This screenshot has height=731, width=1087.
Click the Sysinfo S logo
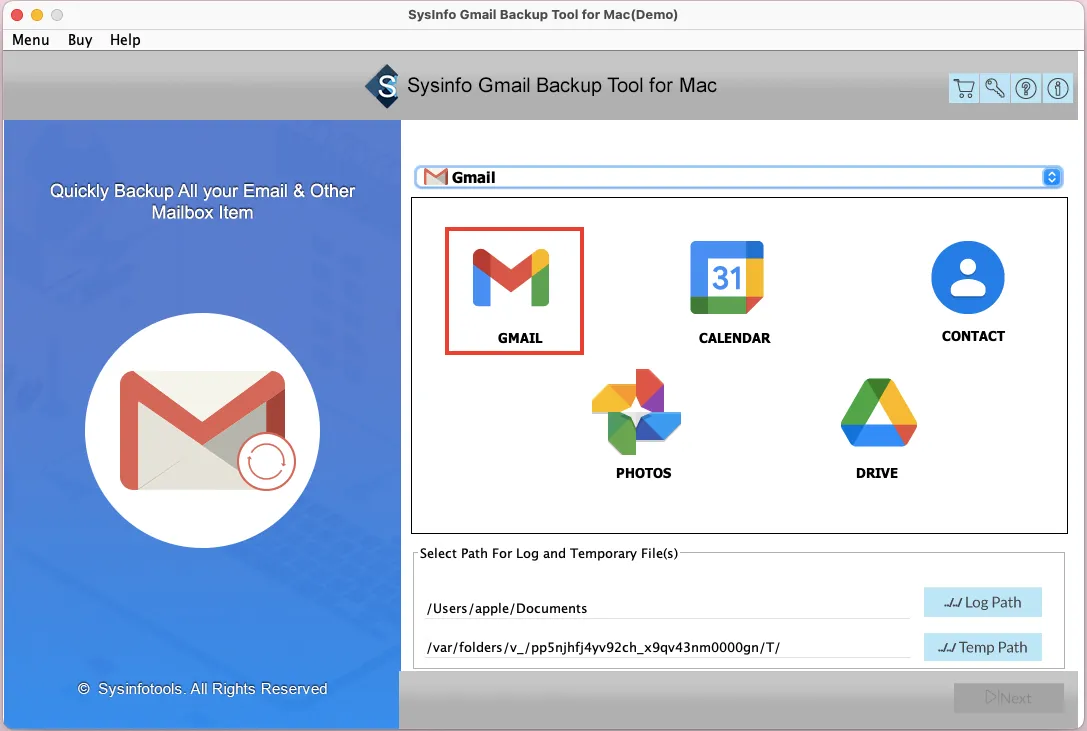click(x=383, y=86)
